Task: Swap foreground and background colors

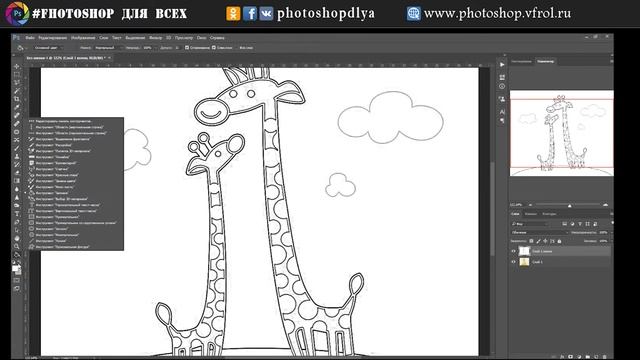Action: 19,263
